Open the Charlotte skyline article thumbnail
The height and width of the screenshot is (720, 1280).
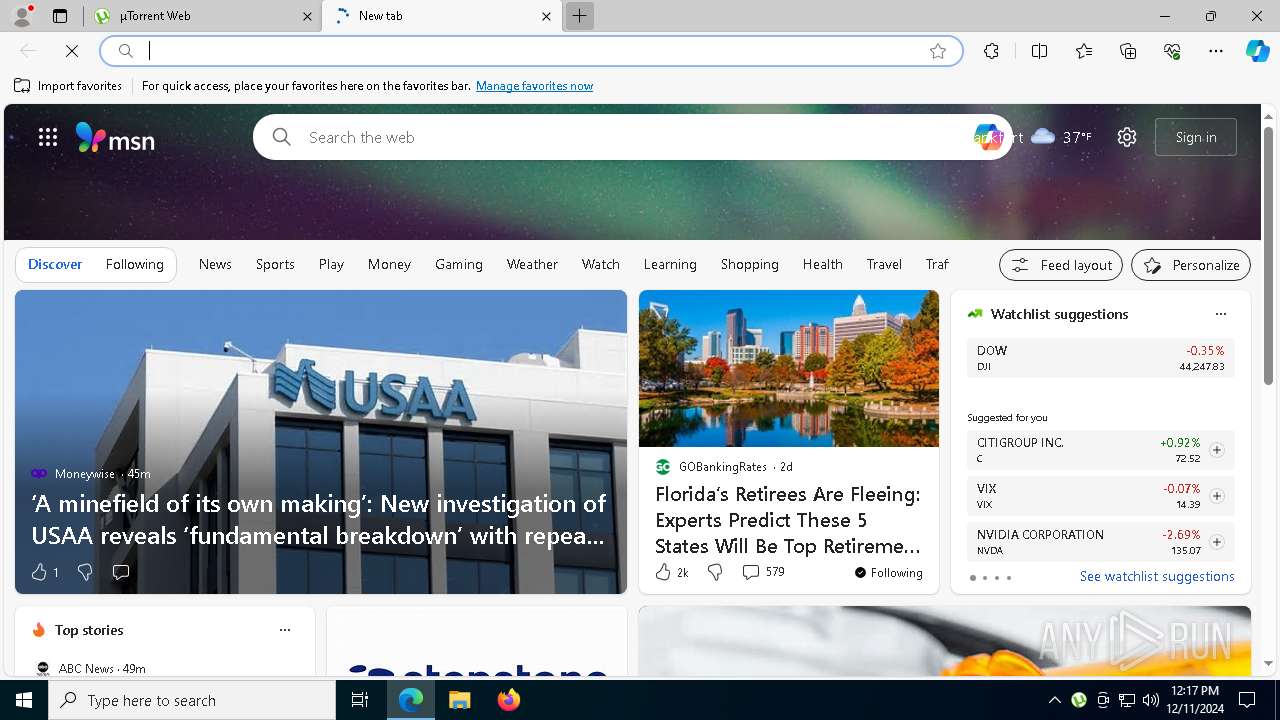789,368
